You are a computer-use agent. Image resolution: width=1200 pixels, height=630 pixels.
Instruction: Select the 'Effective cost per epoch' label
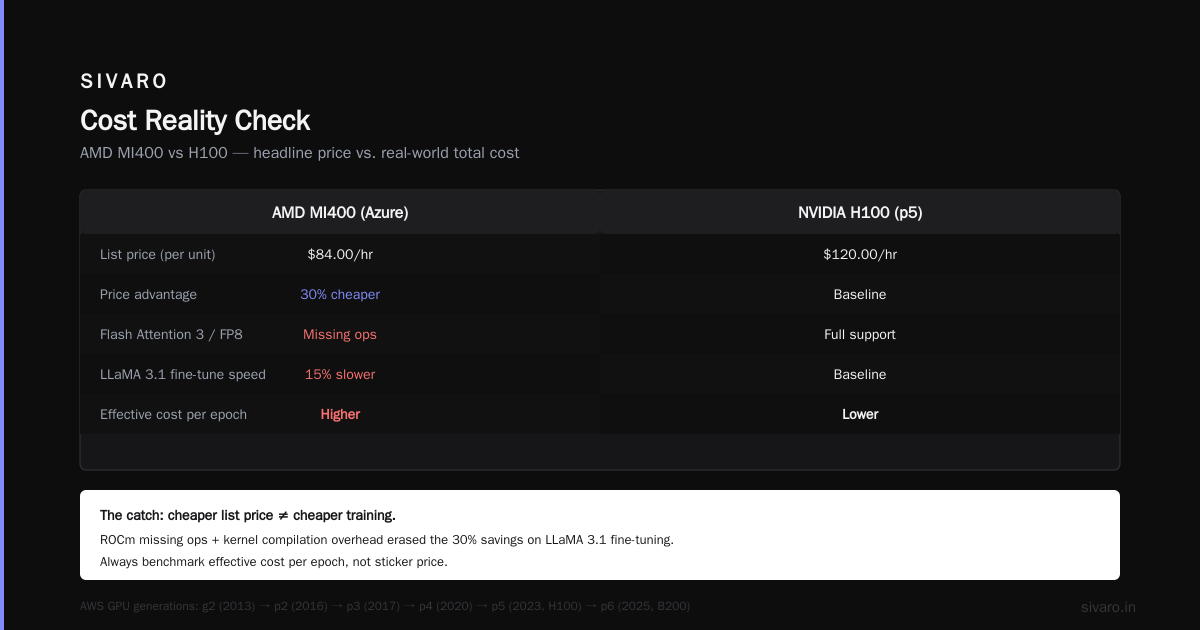tap(173, 415)
